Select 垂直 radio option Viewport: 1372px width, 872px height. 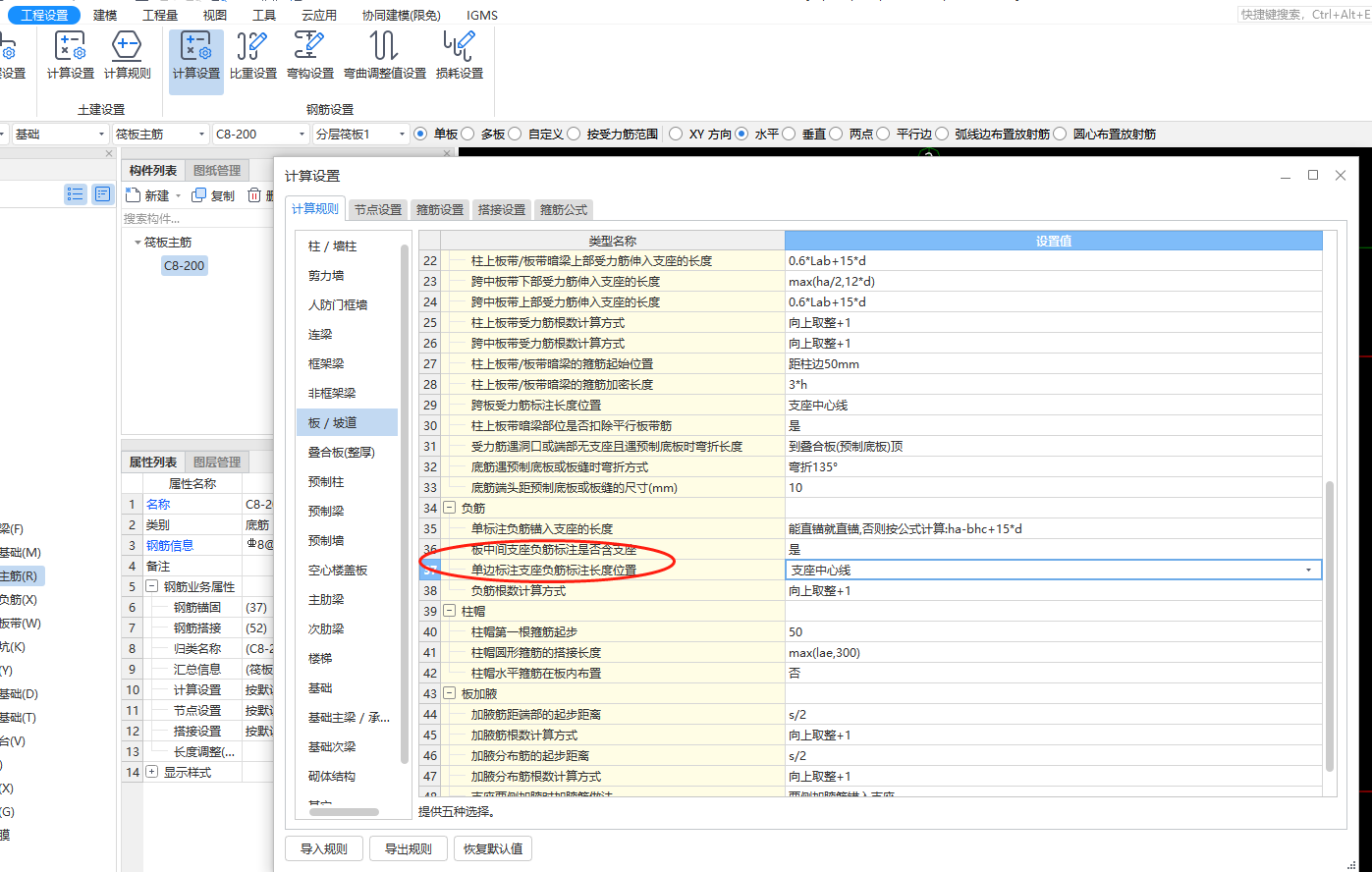789,134
